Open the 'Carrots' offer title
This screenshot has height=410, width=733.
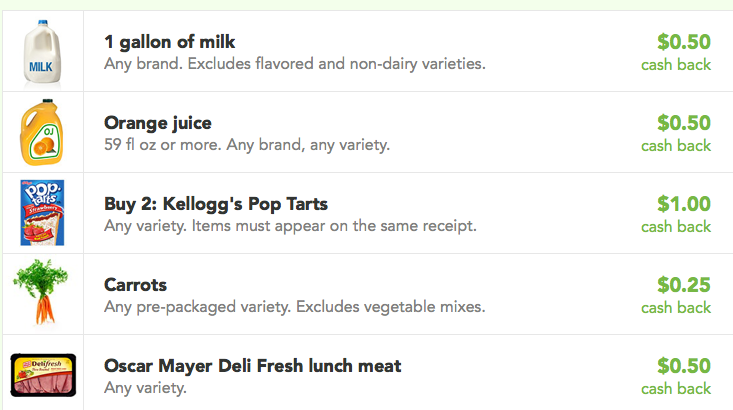(x=135, y=285)
